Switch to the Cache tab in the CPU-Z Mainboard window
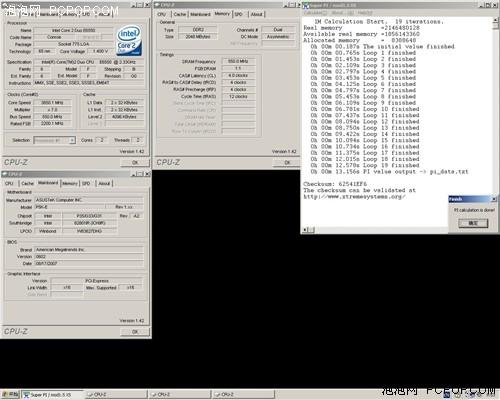500x400 pixels. [27, 183]
